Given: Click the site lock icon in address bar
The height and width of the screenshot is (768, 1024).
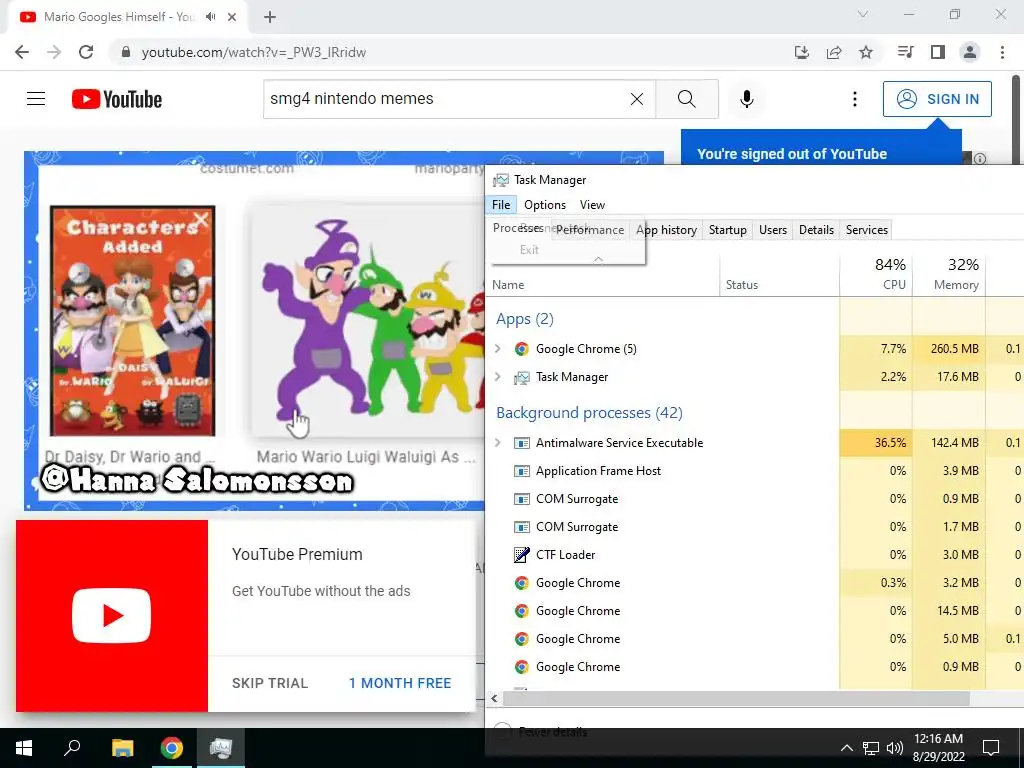Looking at the screenshot, I should coord(126,52).
